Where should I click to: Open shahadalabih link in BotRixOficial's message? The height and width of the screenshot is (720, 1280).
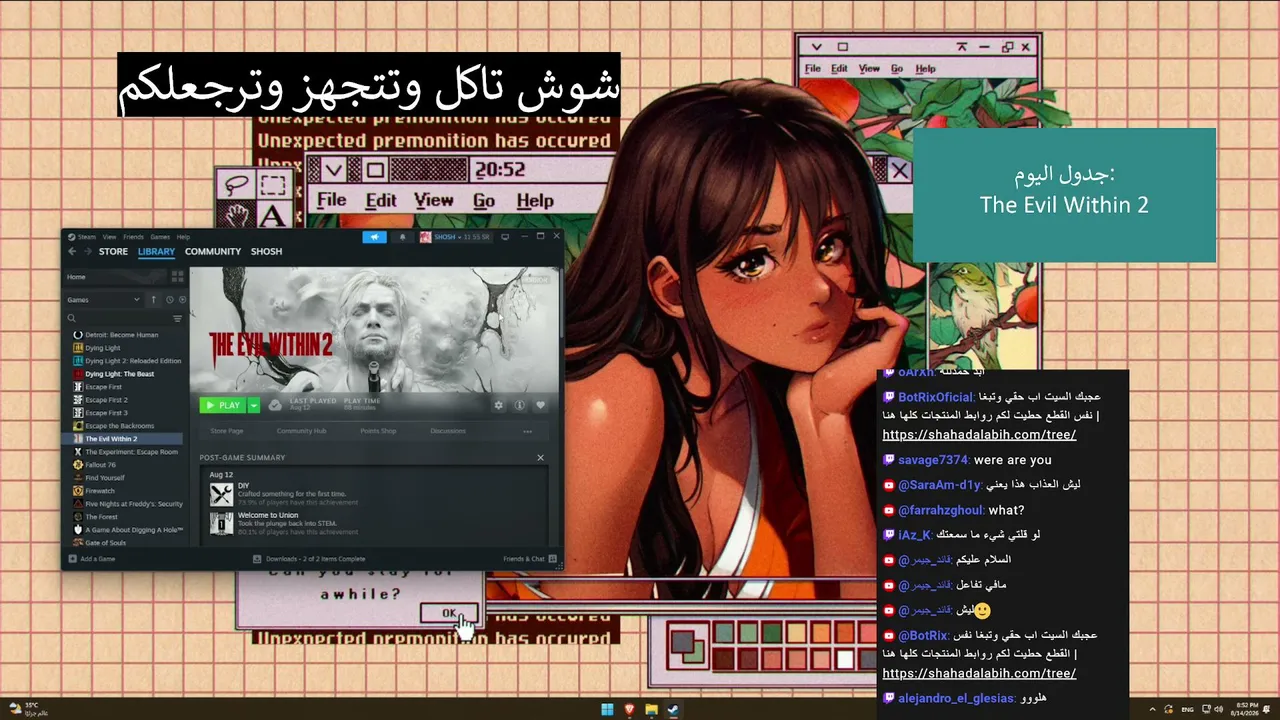[x=979, y=434]
